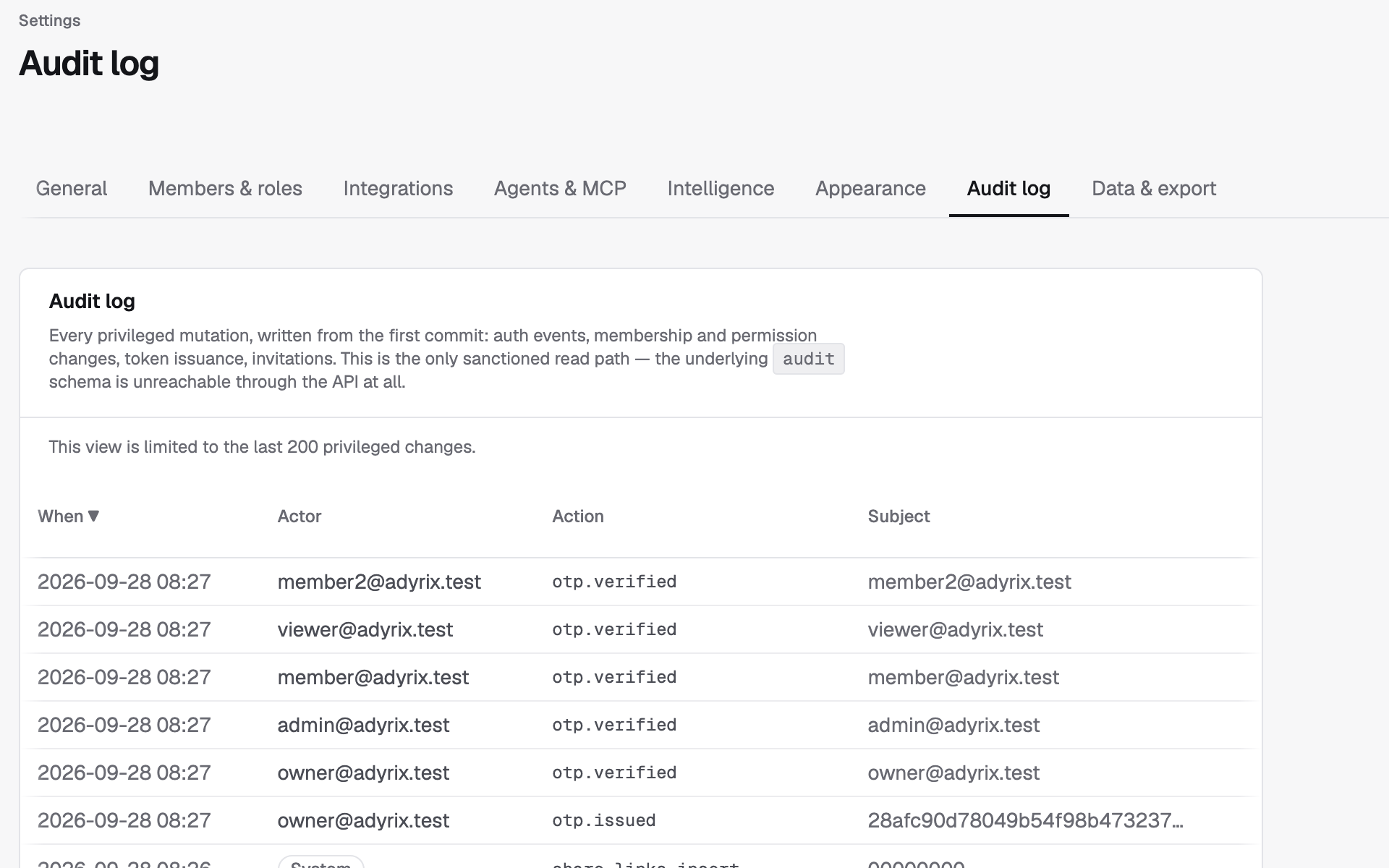The width and height of the screenshot is (1389, 868).
Task: Click otp.verified in the admin@adyrix.test row
Action: [x=614, y=725]
